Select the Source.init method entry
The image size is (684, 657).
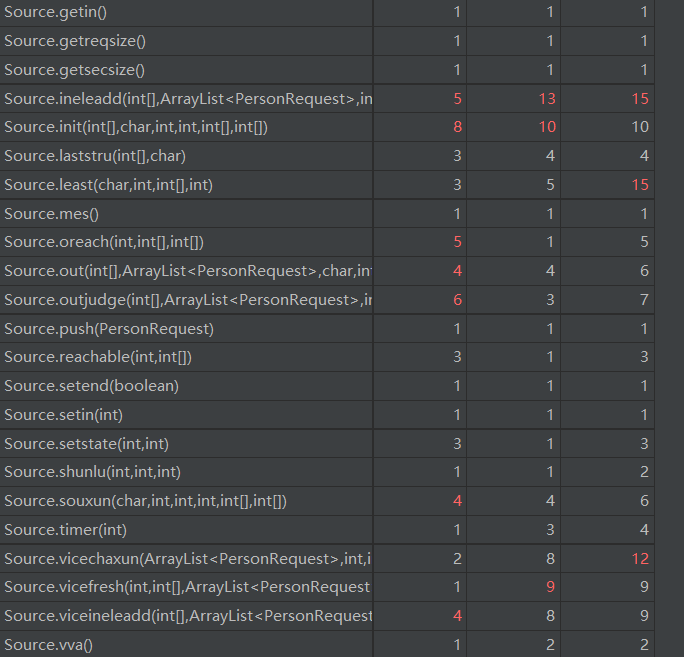136,127
